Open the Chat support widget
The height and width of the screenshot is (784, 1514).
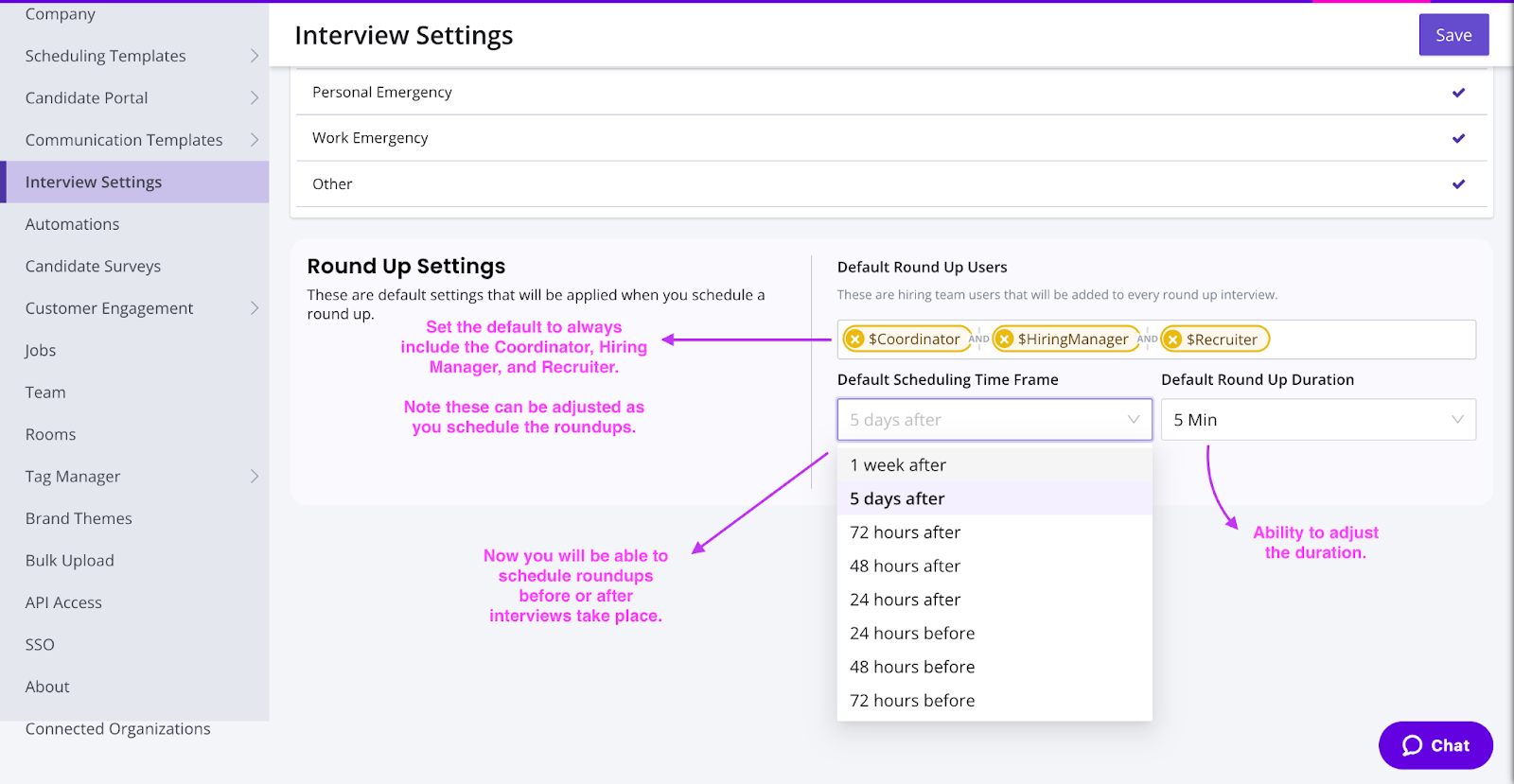pyautogui.click(x=1435, y=745)
